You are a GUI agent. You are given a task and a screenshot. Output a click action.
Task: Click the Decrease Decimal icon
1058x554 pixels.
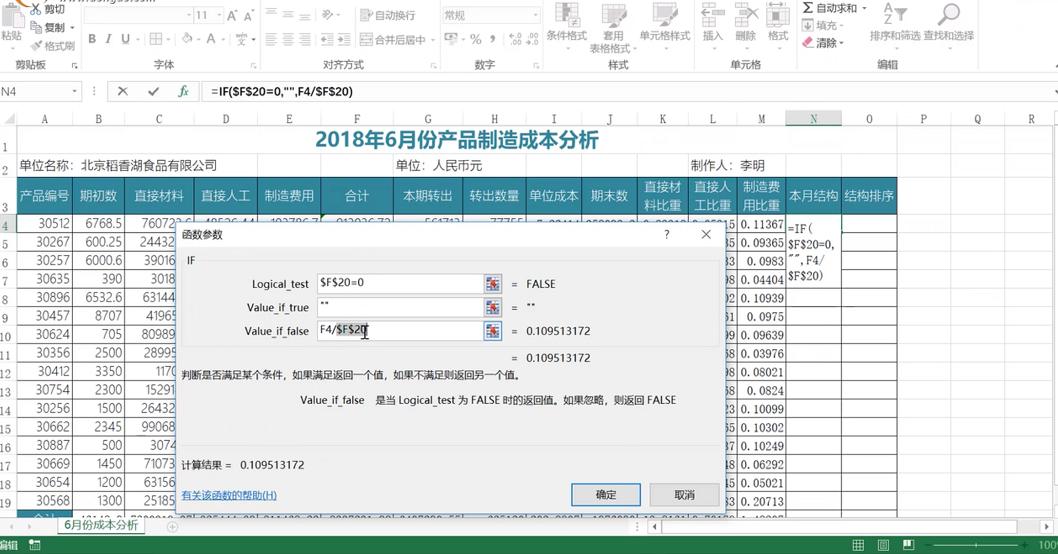tap(532, 40)
